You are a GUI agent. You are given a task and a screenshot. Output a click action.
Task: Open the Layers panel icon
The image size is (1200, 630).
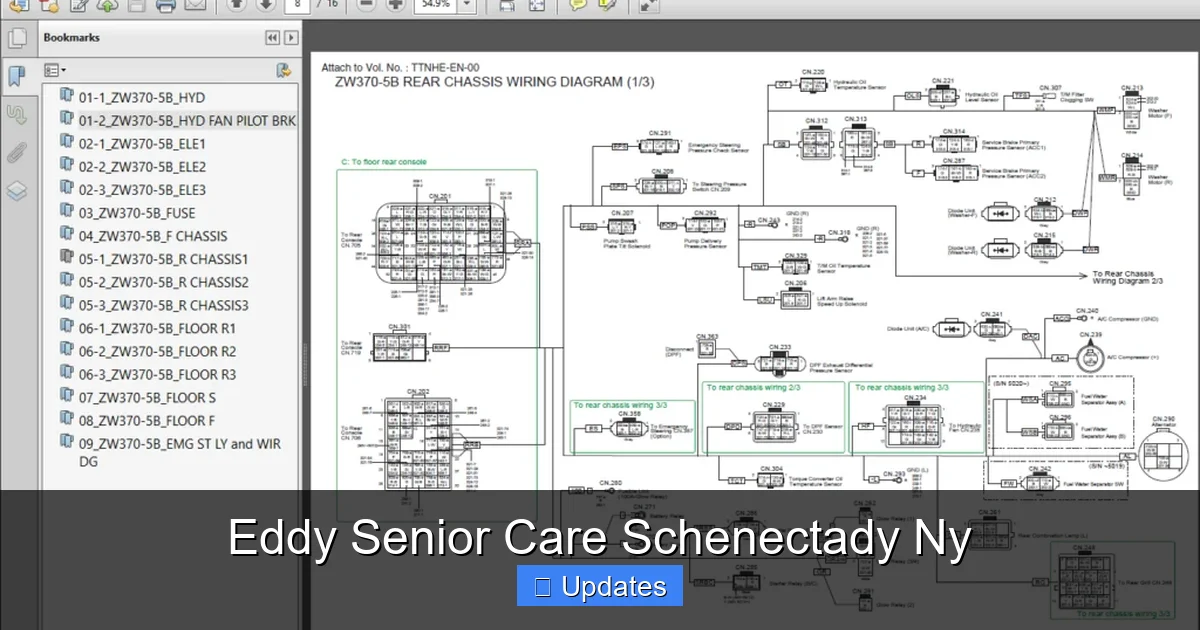16,191
